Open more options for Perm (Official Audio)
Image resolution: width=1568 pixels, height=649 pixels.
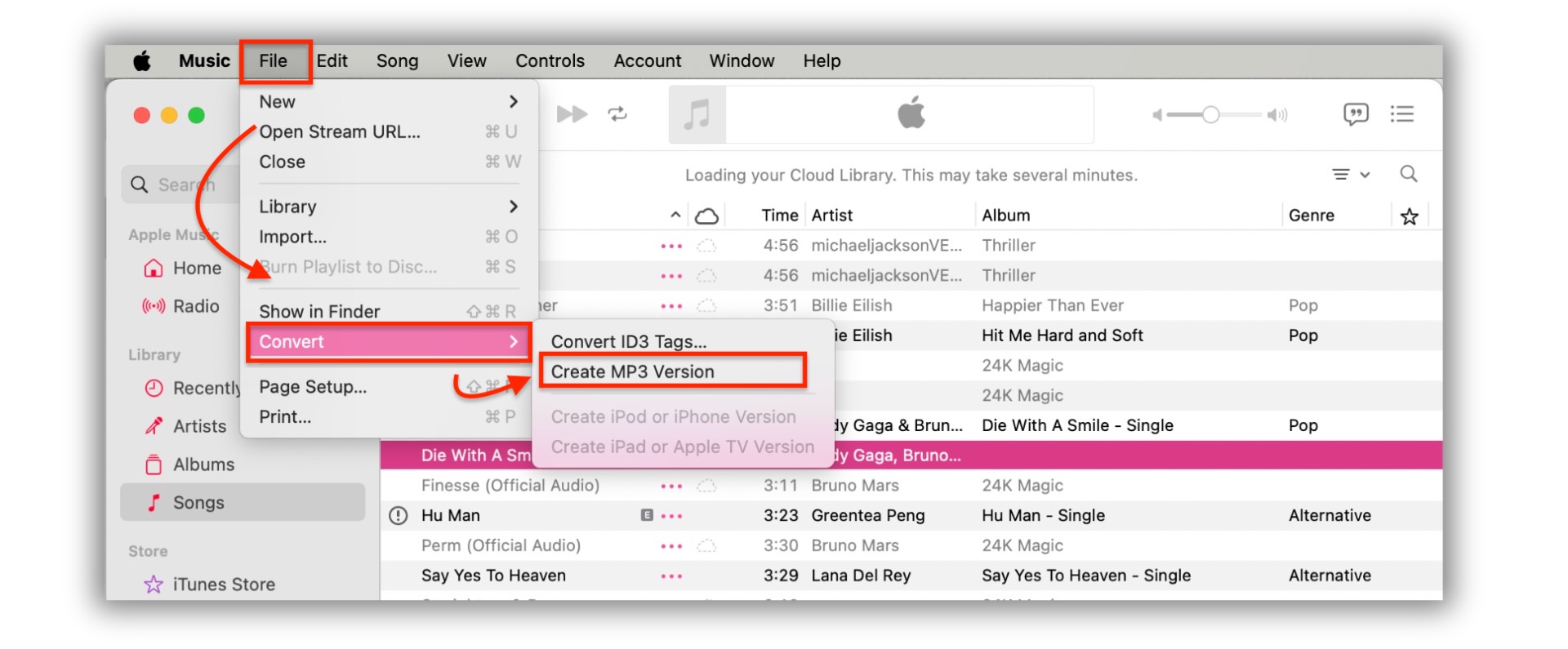[671, 546]
